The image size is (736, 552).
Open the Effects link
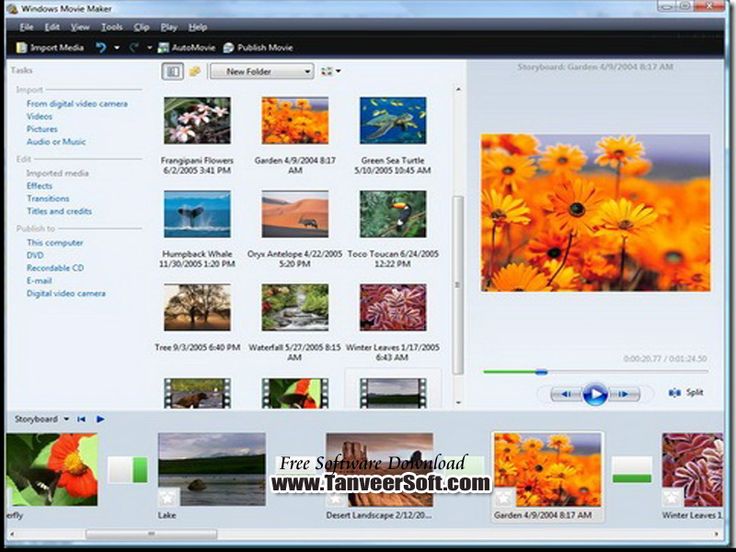[x=39, y=186]
